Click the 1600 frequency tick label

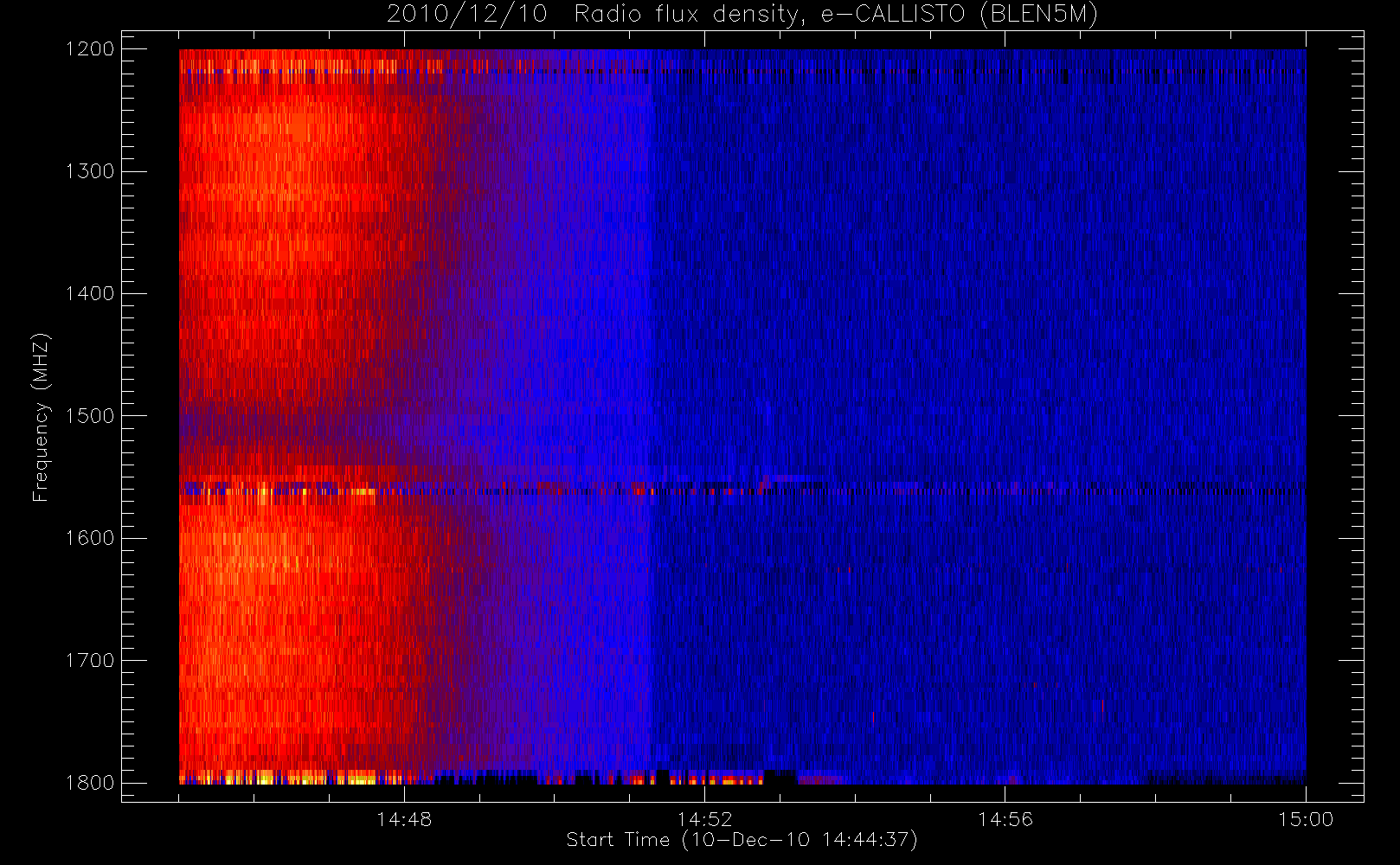(x=90, y=538)
